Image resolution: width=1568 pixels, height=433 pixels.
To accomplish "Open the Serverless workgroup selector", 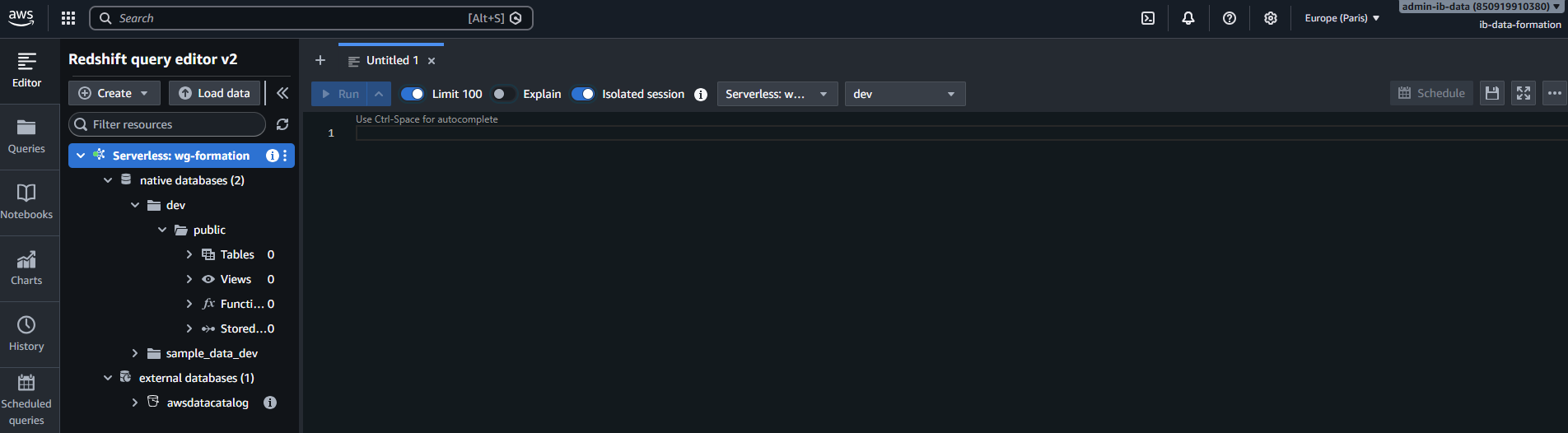I will point(777,94).
